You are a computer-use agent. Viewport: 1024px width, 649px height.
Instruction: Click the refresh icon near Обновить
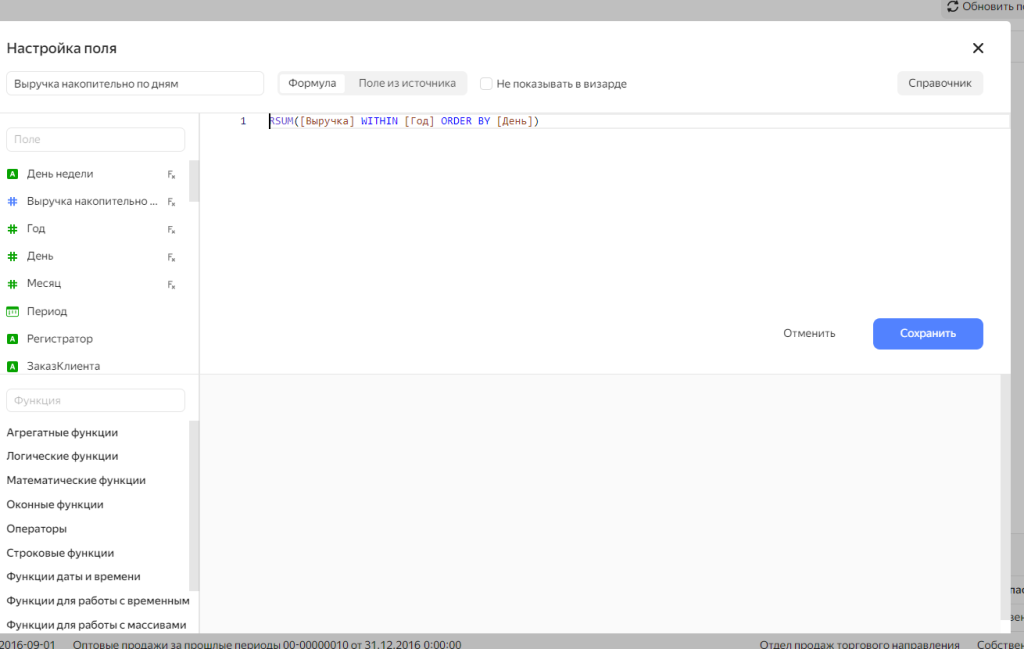953,7
